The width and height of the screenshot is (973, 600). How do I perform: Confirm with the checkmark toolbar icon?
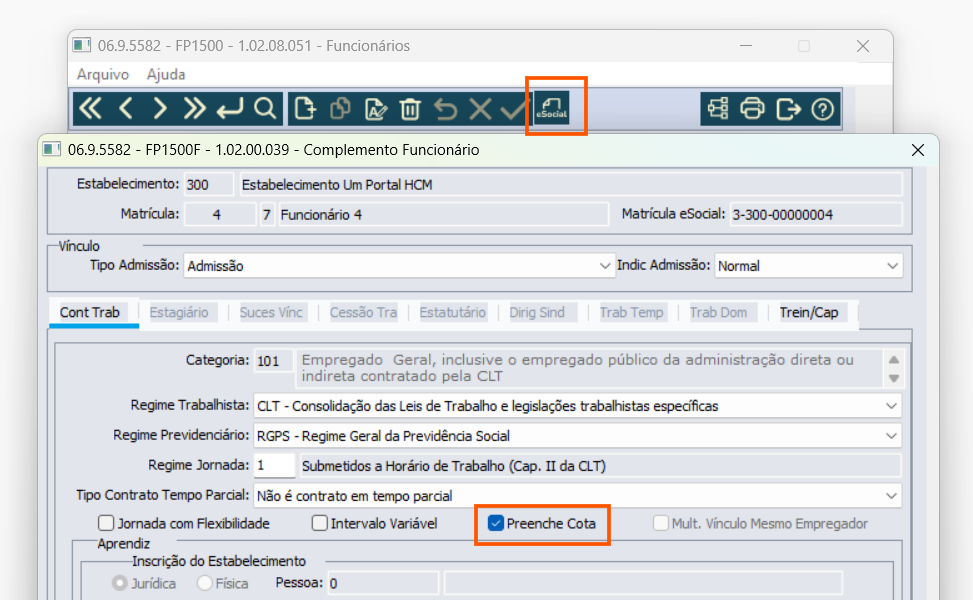point(514,109)
